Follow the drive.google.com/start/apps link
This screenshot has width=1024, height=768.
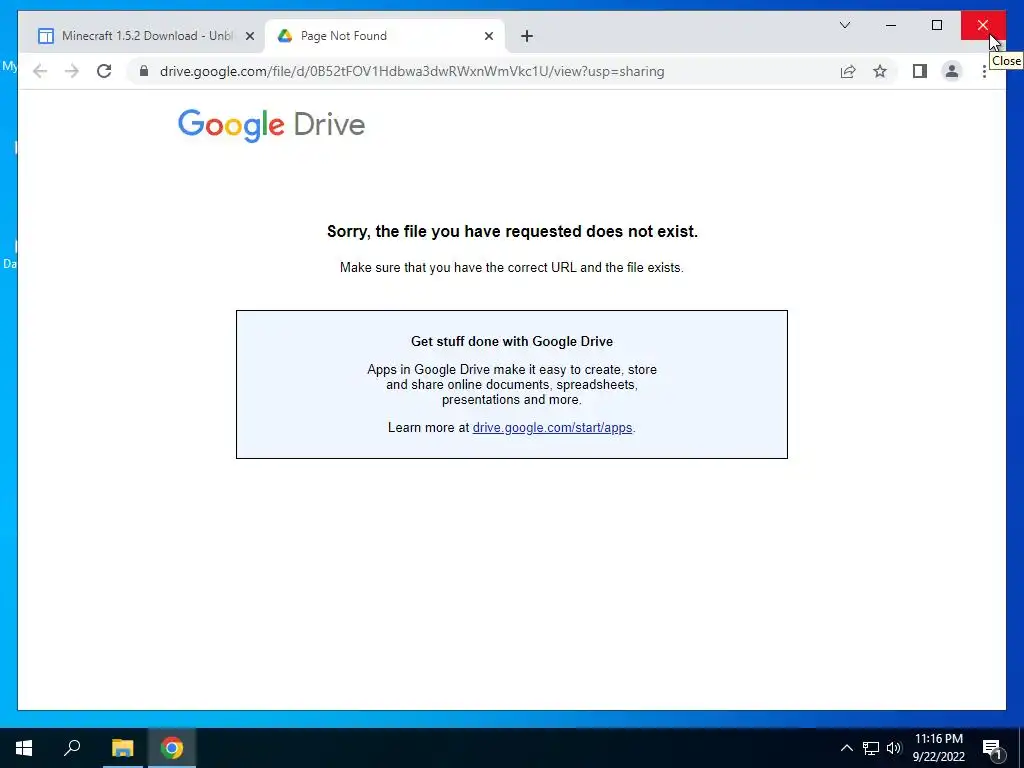tap(552, 428)
